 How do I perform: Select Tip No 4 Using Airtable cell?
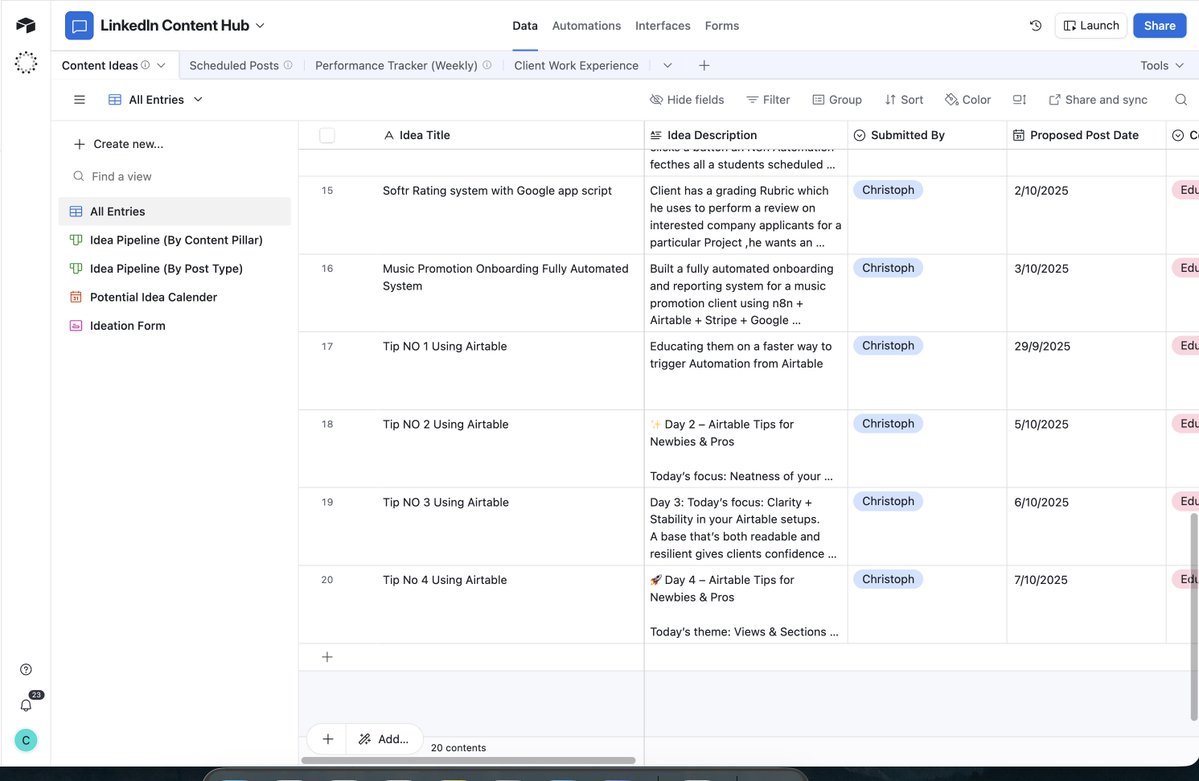pos(509,604)
